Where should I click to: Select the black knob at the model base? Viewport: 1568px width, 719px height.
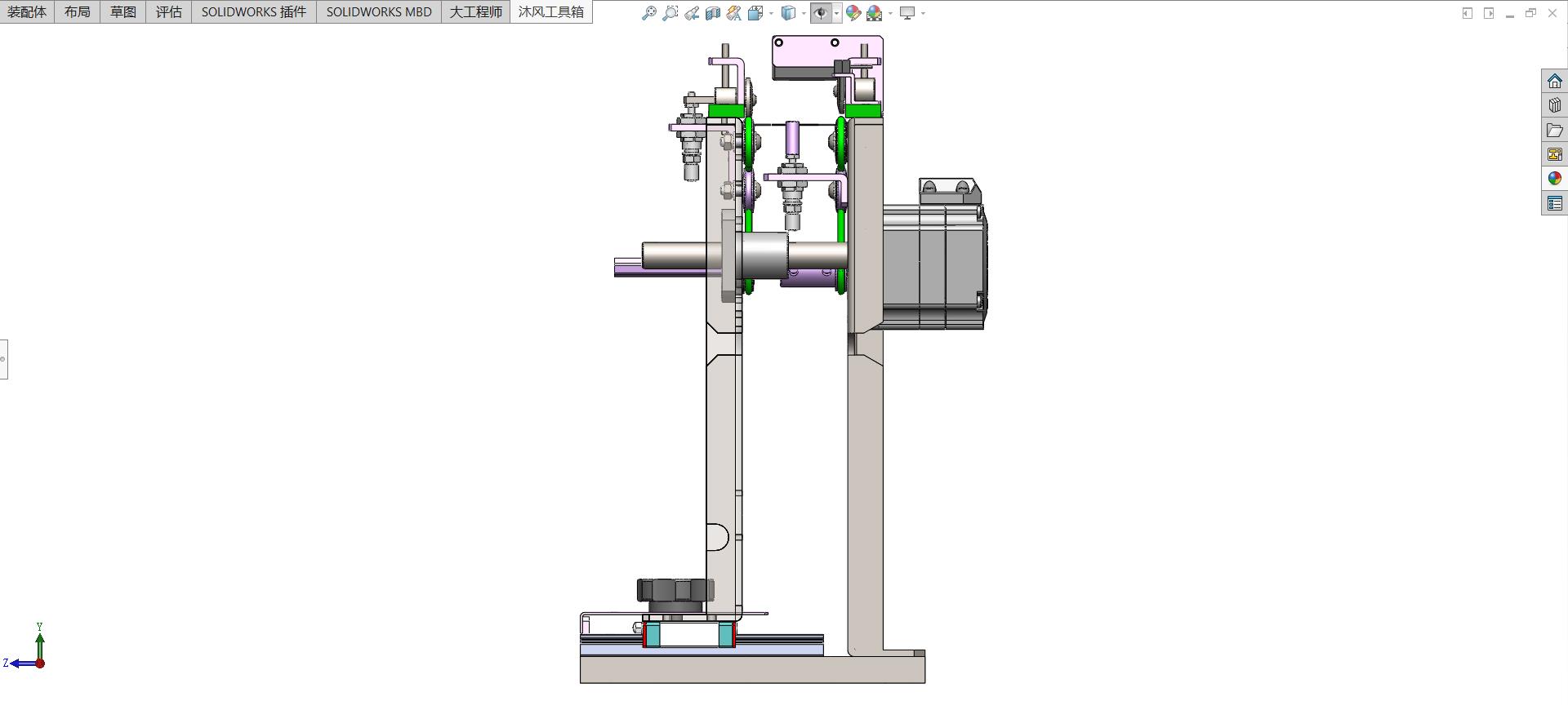point(675,595)
